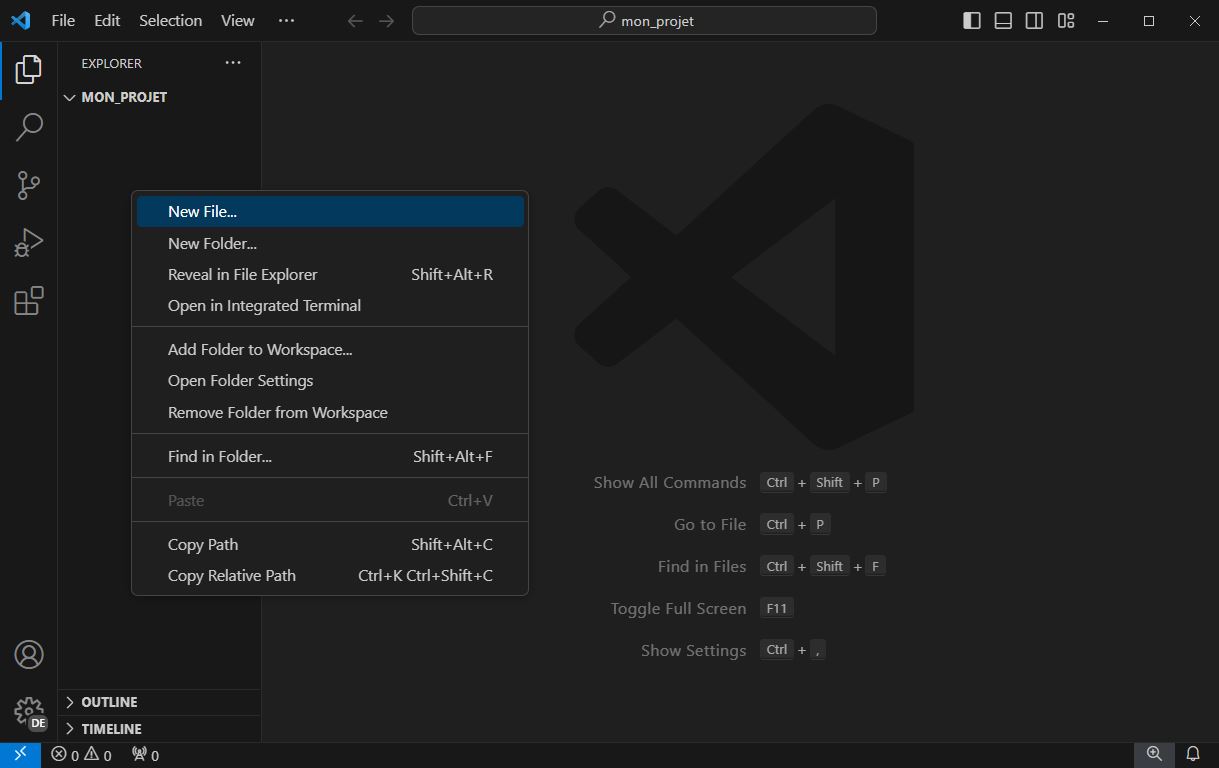
Task: Toggle the bottom panel visibility
Action: 1003,21
